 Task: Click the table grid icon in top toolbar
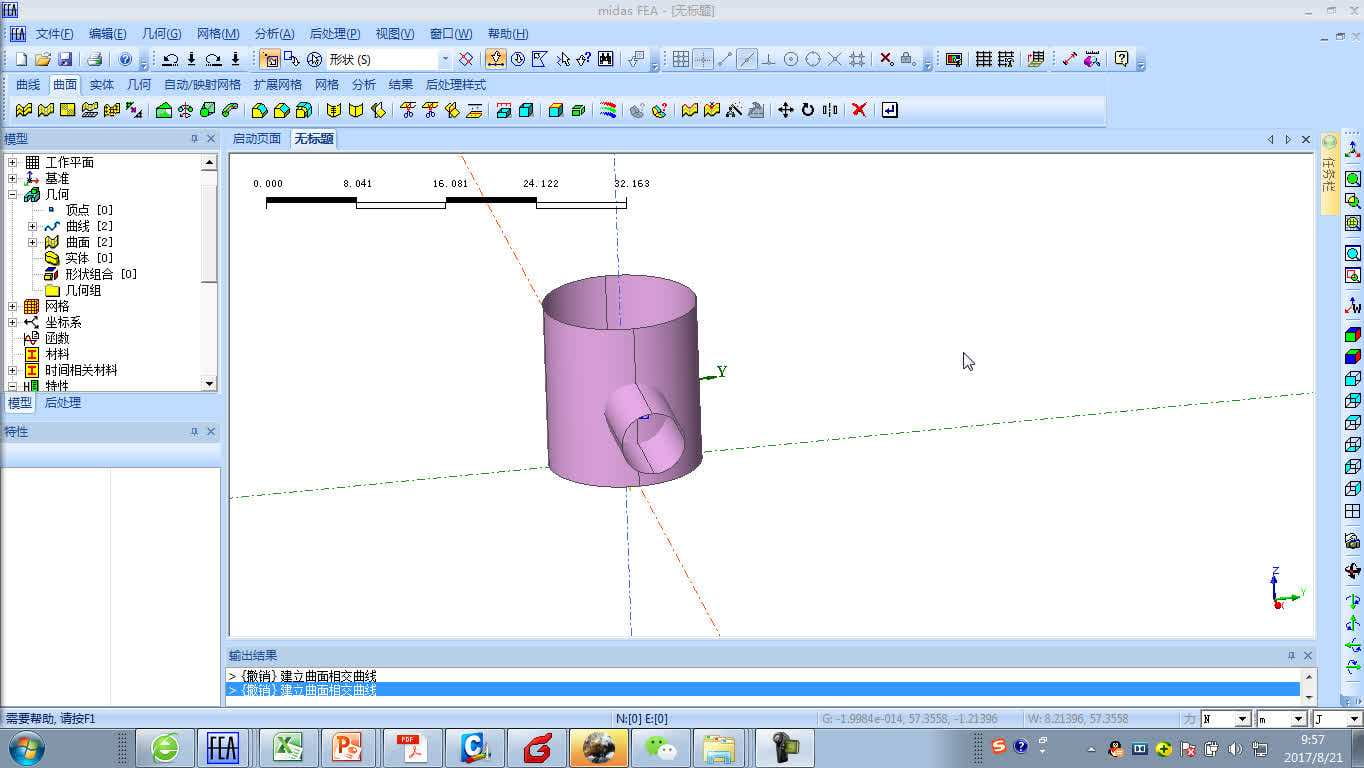(983, 60)
